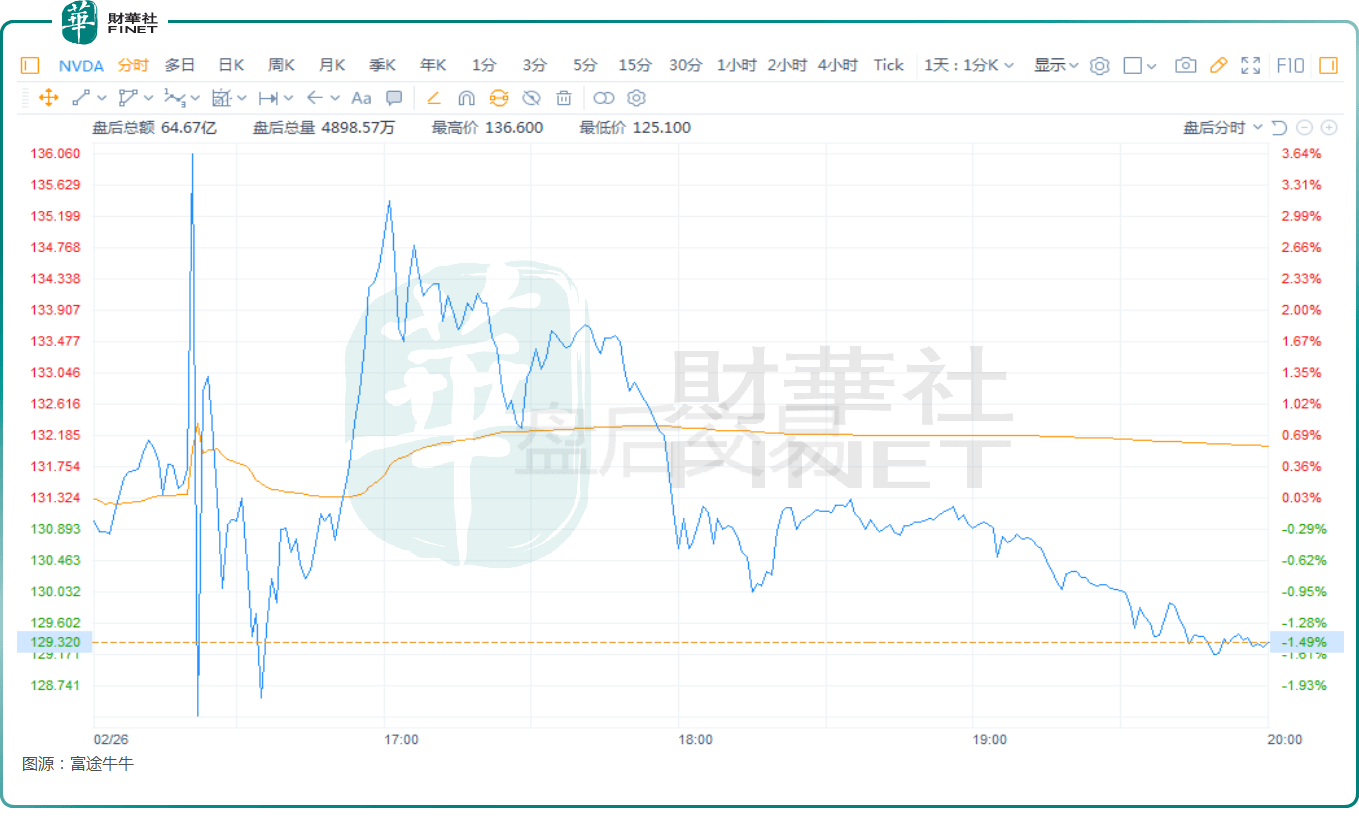Select the 1分 interval
Screen dimensions: 1359x828
[x=484, y=65]
